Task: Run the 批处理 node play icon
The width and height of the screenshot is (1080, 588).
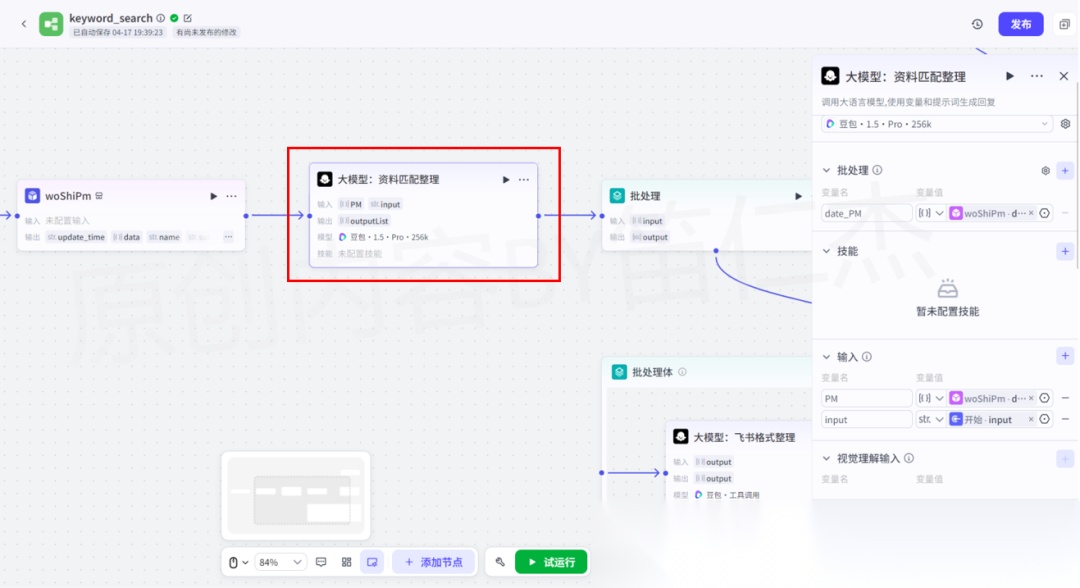Action: click(798, 196)
